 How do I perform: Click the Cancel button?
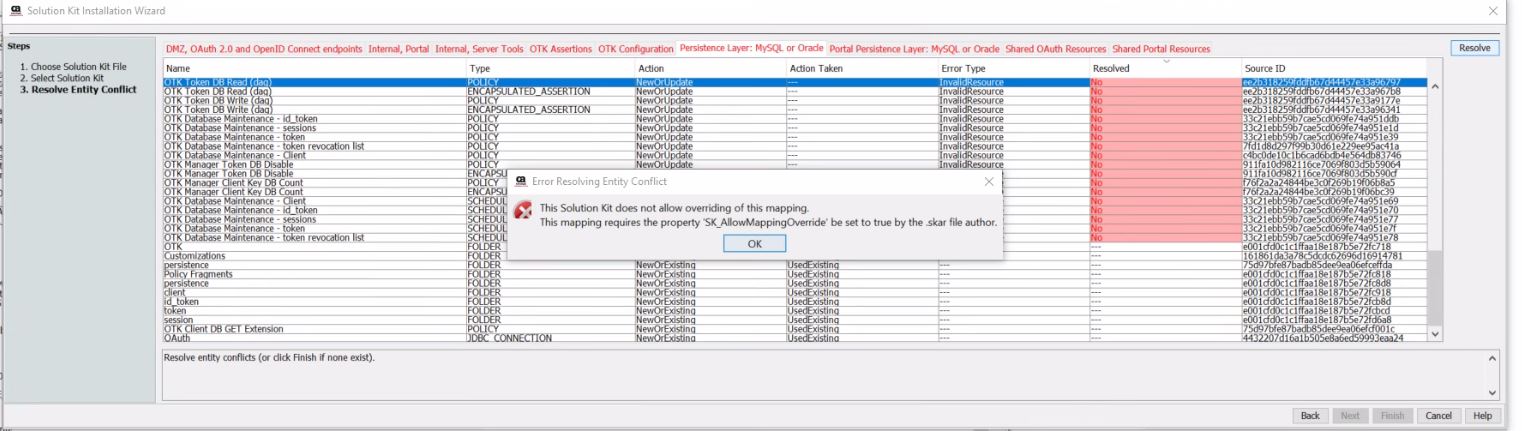point(1438,416)
